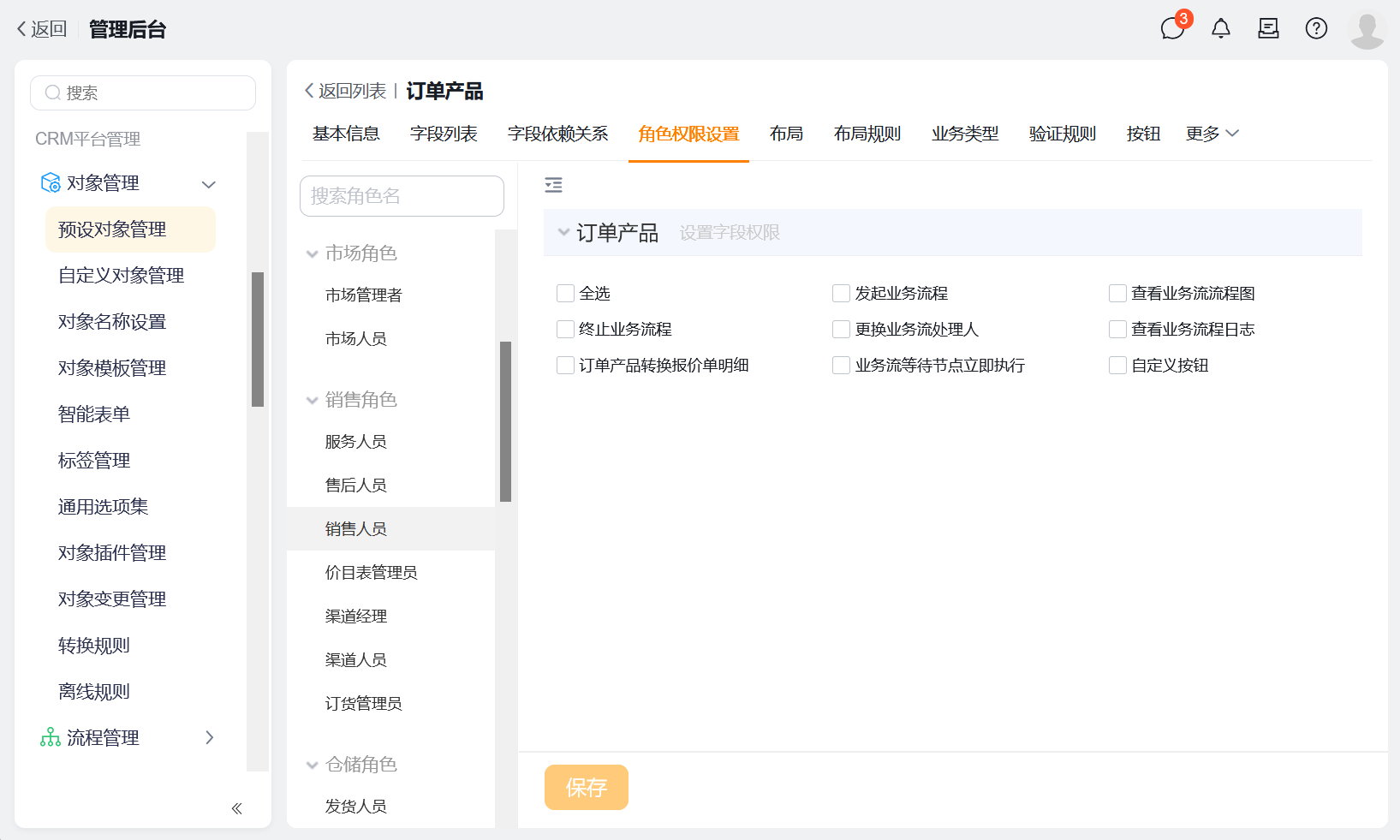The width and height of the screenshot is (1400, 840).
Task: Switch to the 布局 tab
Action: pos(786,134)
